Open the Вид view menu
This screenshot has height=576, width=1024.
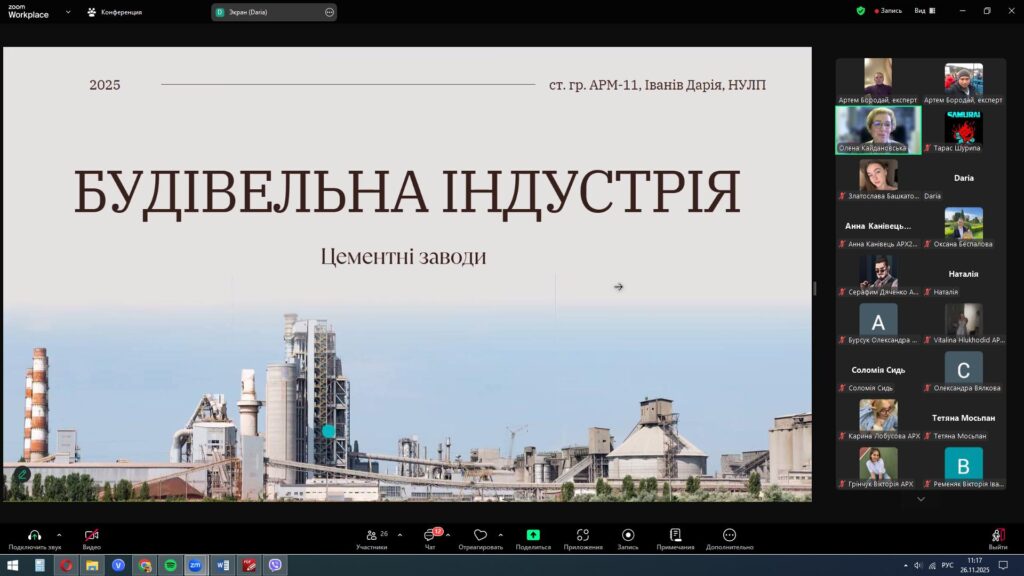[x=923, y=11]
